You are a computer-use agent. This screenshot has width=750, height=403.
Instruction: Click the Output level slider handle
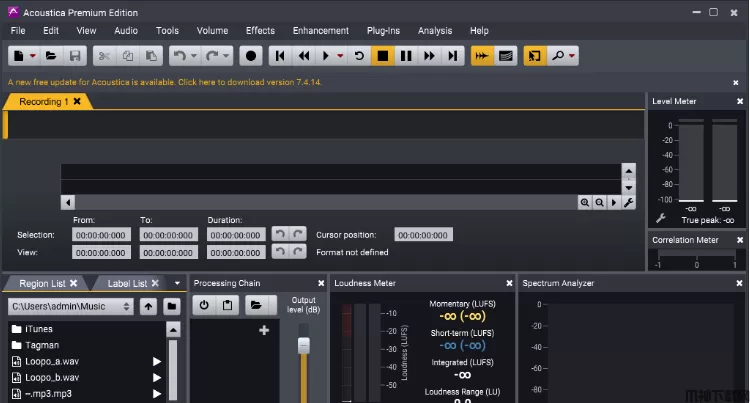click(304, 345)
